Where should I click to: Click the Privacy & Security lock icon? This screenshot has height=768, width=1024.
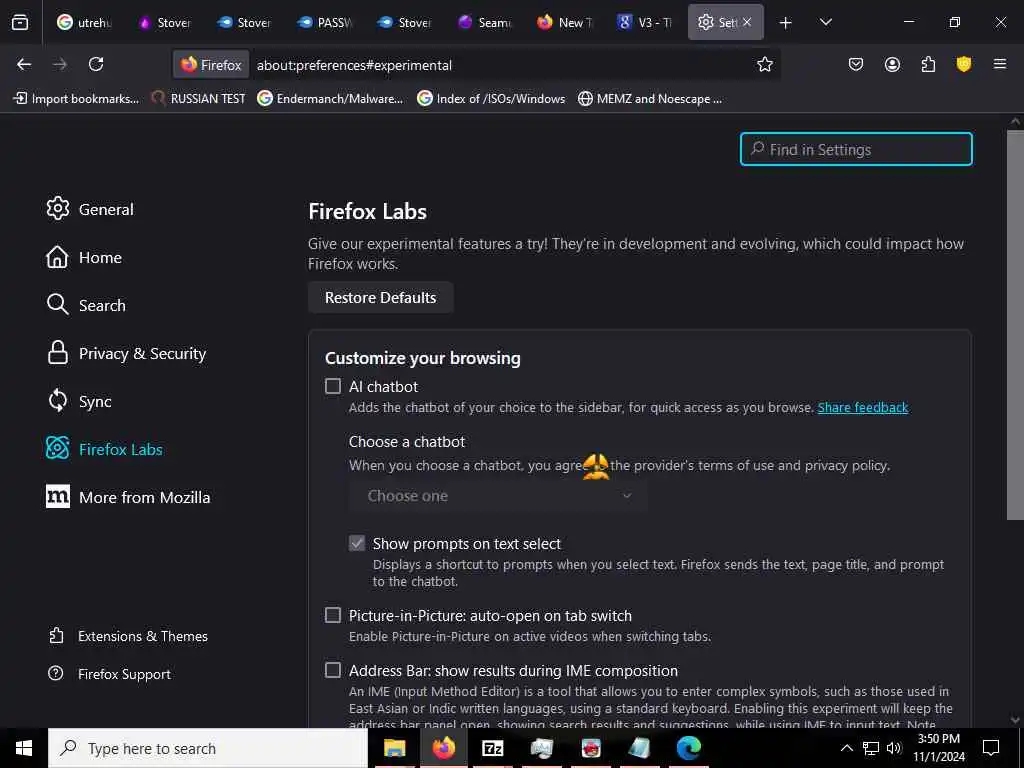pyautogui.click(x=57, y=353)
